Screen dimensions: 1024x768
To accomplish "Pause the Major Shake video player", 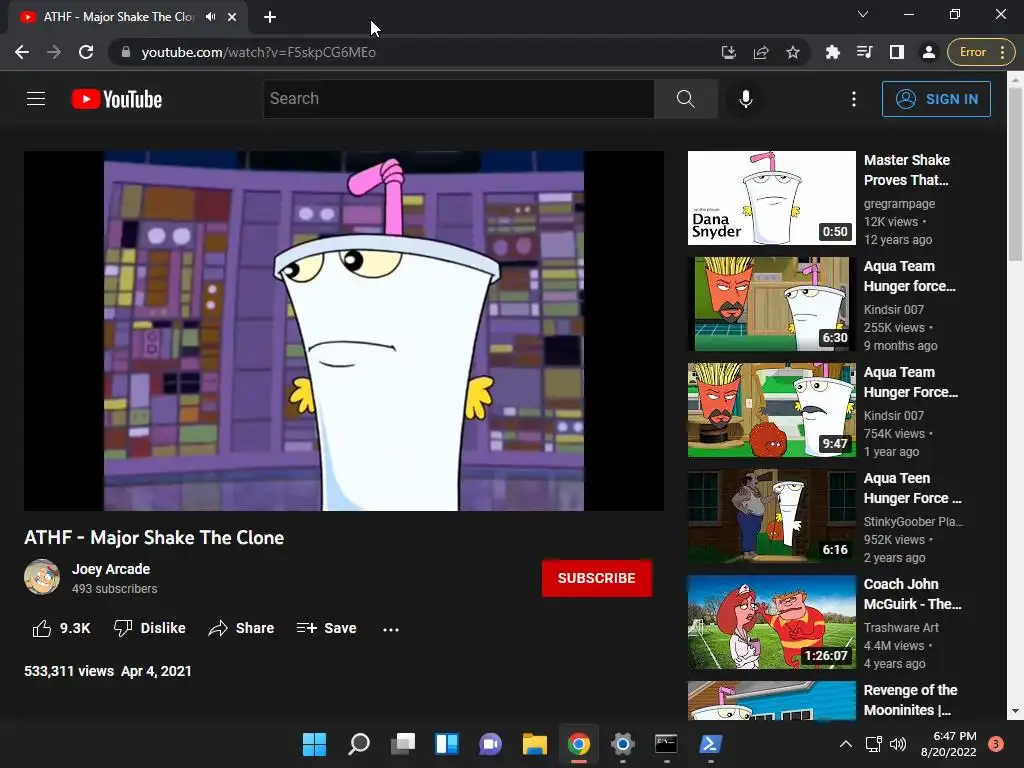I will 344,331.
